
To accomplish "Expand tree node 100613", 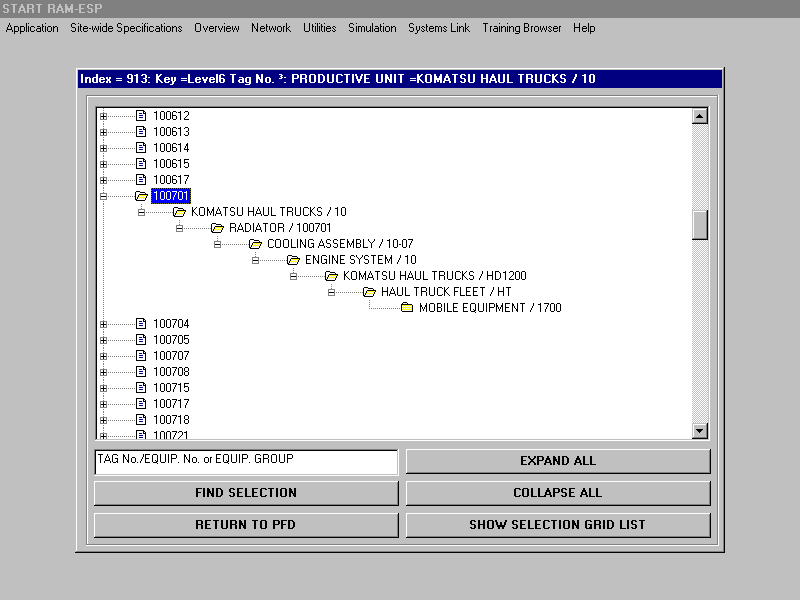I will coord(104,132).
